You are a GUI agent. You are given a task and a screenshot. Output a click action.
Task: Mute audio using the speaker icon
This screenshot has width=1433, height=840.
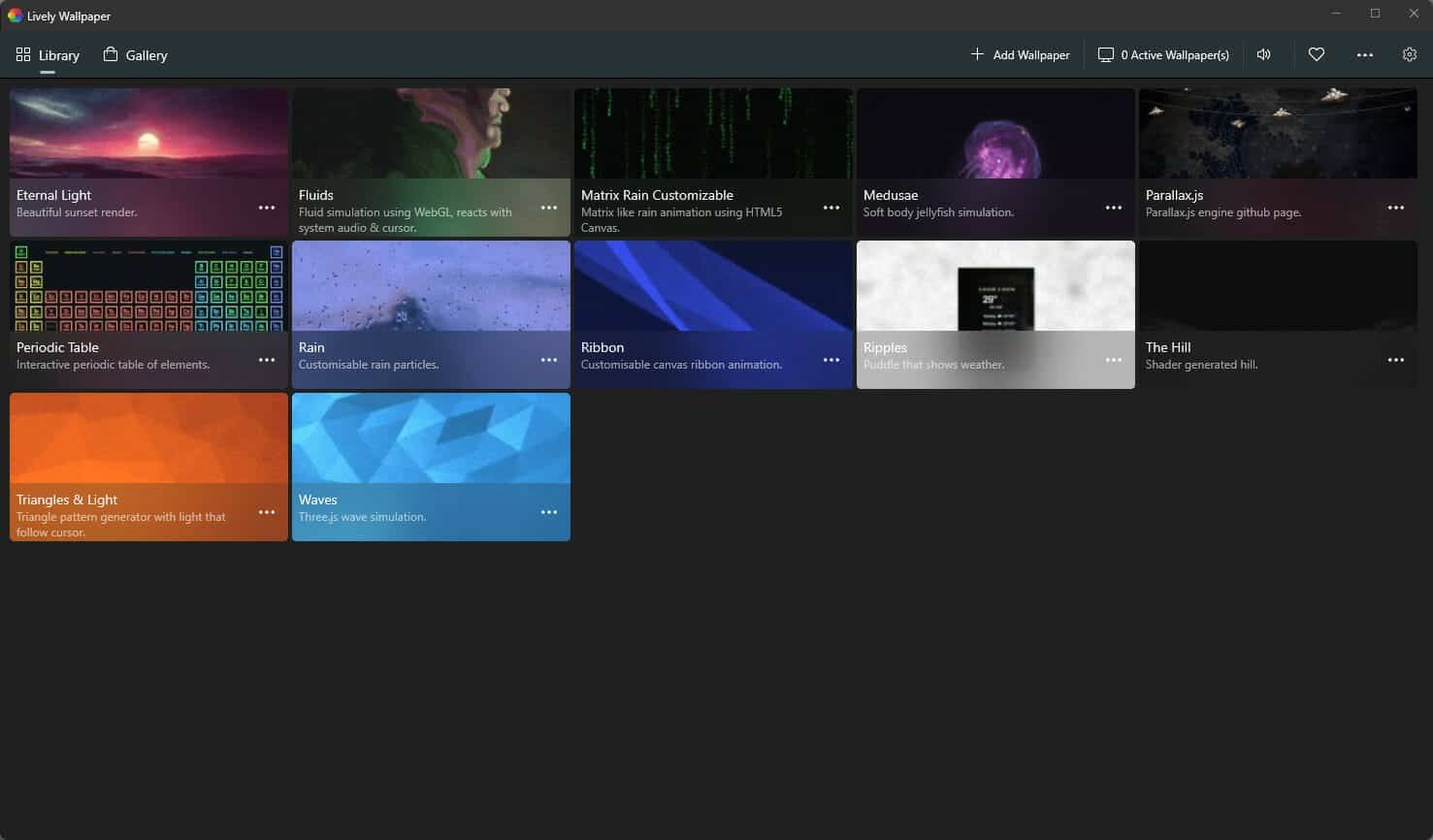(1263, 54)
